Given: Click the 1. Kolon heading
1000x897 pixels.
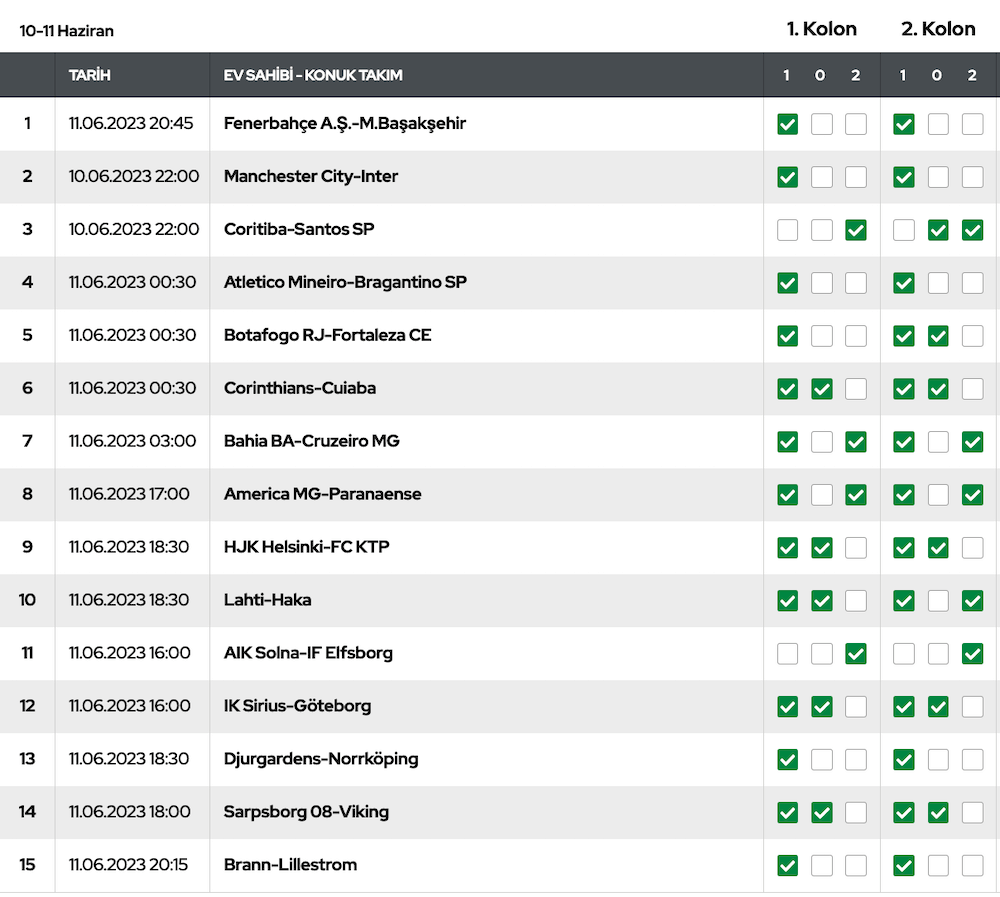Looking at the screenshot, I should point(821,29).
